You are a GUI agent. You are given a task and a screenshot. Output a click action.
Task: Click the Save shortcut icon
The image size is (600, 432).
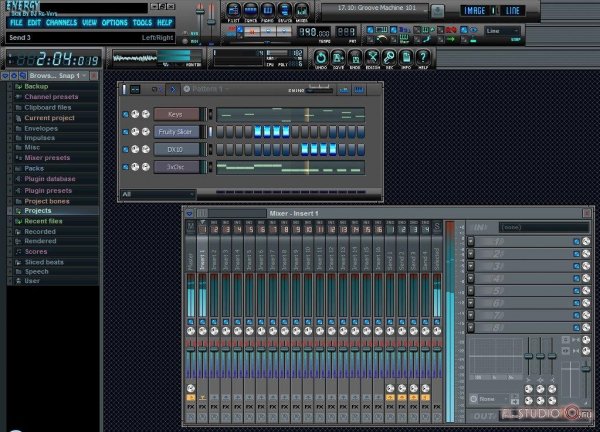[x=338, y=58]
